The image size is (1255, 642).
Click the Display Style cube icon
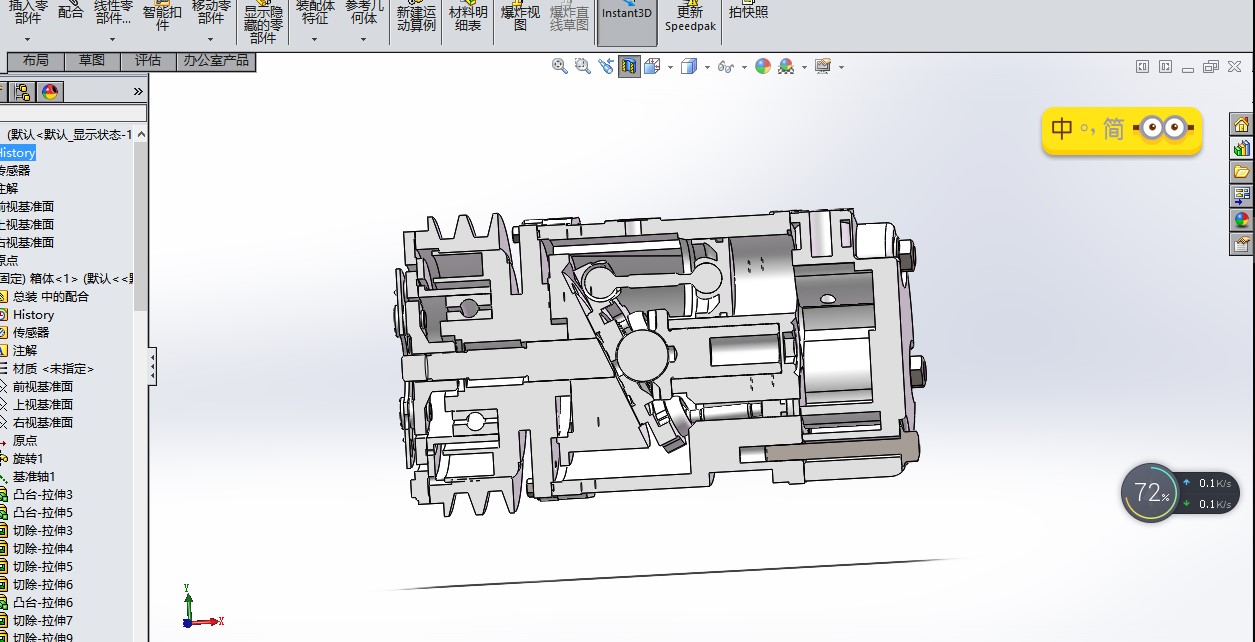688,66
